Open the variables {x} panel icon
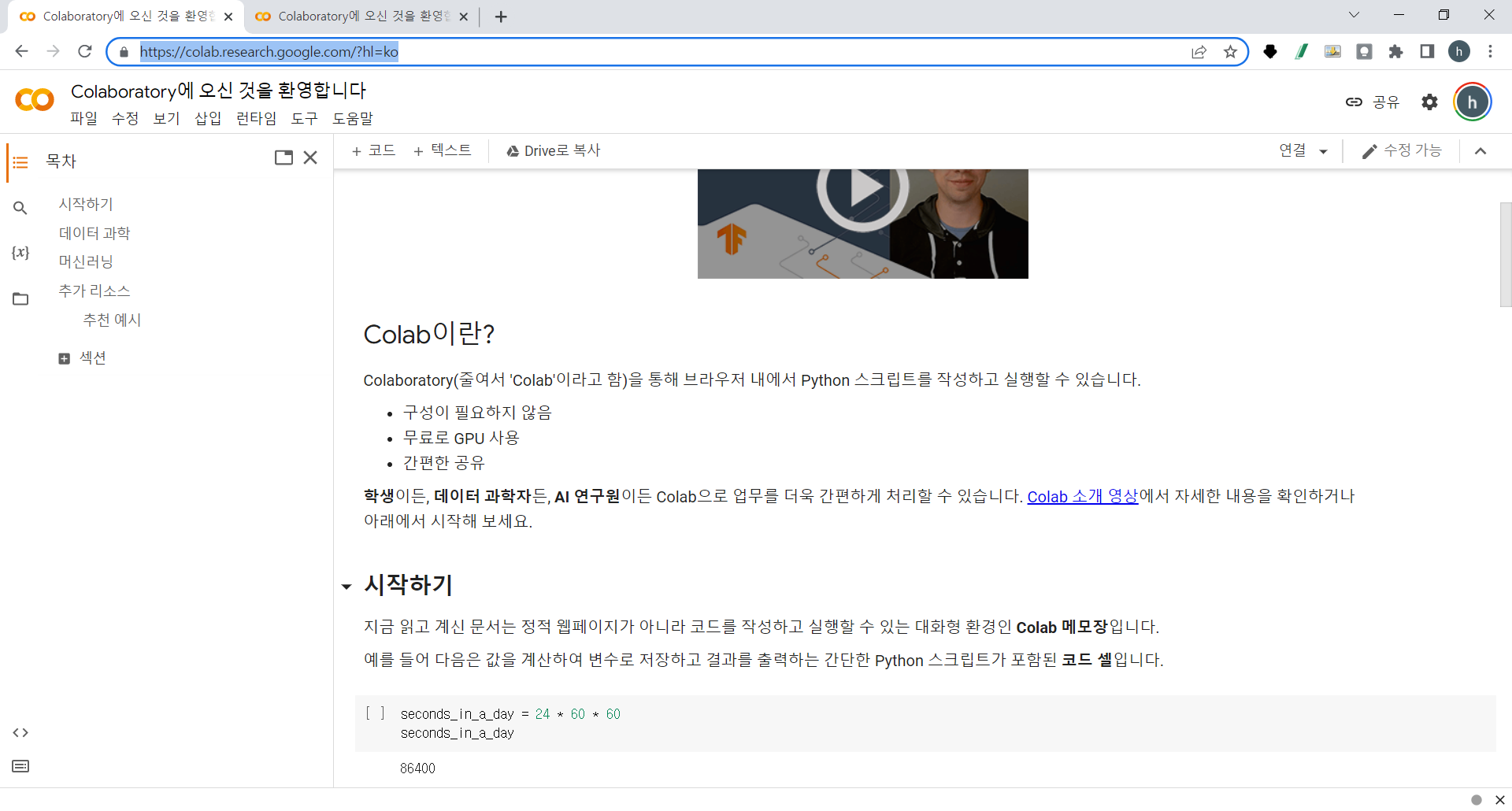The image size is (1512, 811). (x=20, y=253)
